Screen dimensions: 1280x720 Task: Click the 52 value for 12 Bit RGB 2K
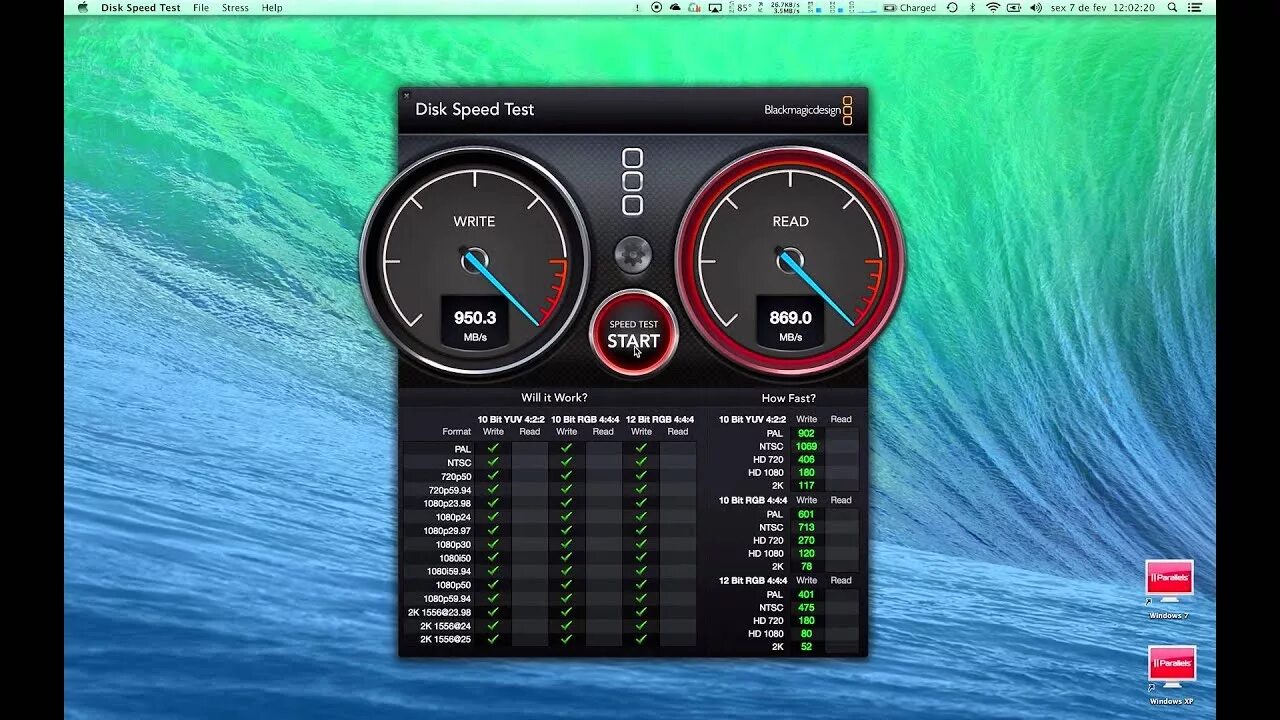(806, 647)
